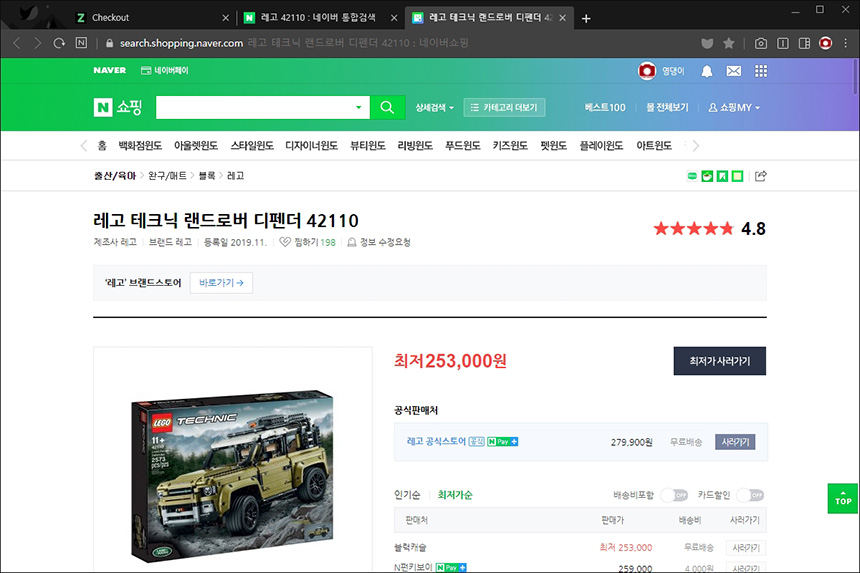
Task: Show previous categories with left arrow
Action: [83, 146]
